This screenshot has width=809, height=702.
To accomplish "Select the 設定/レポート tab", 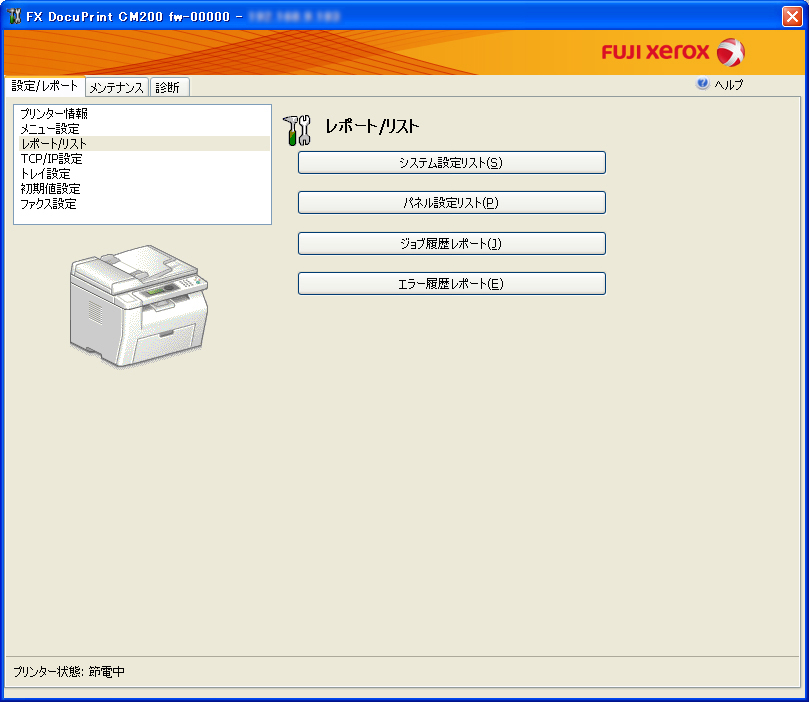I will pyautogui.click(x=45, y=86).
